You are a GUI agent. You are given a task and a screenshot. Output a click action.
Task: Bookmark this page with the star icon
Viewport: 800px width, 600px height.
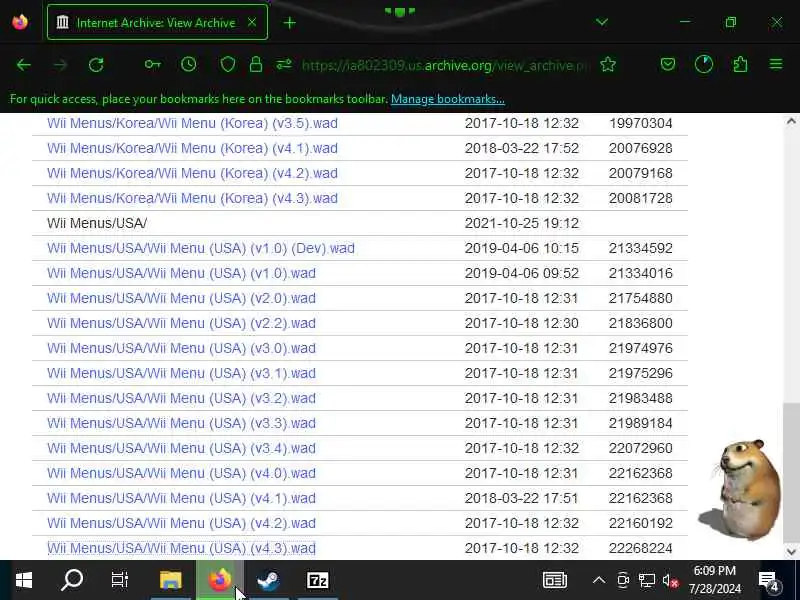pos(608,64)
